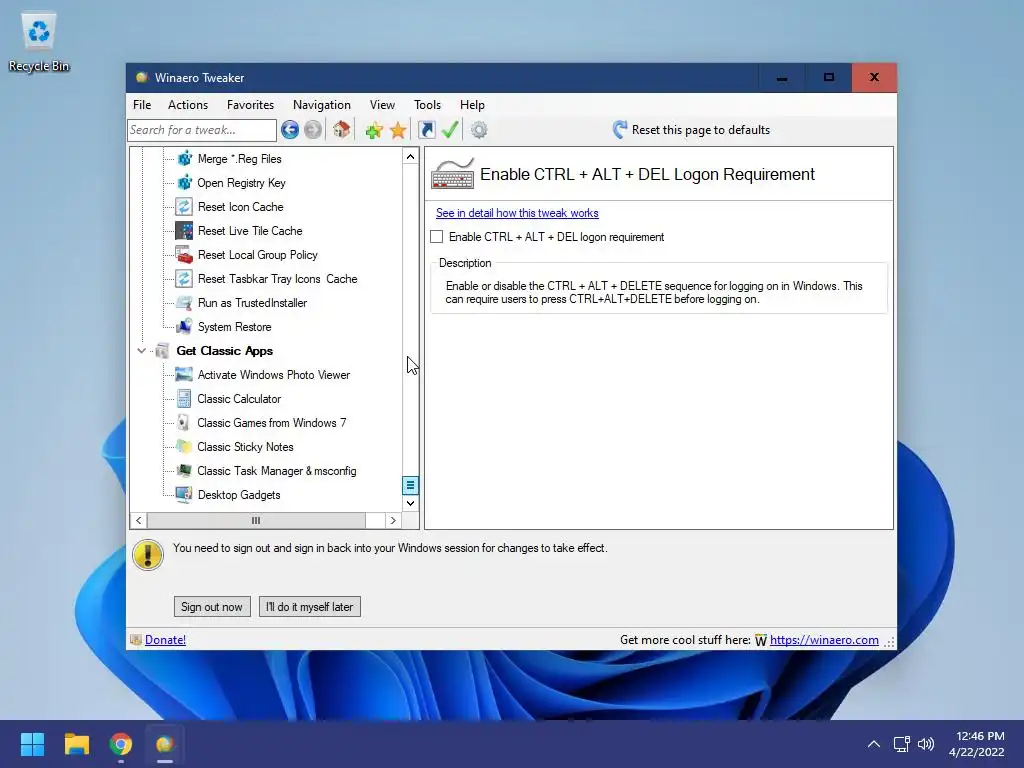The width and height of the screenshot is (1024, 768).
Task: Click the Activate Windows Photo Viewer icon
Action: [x=184, y=375]
